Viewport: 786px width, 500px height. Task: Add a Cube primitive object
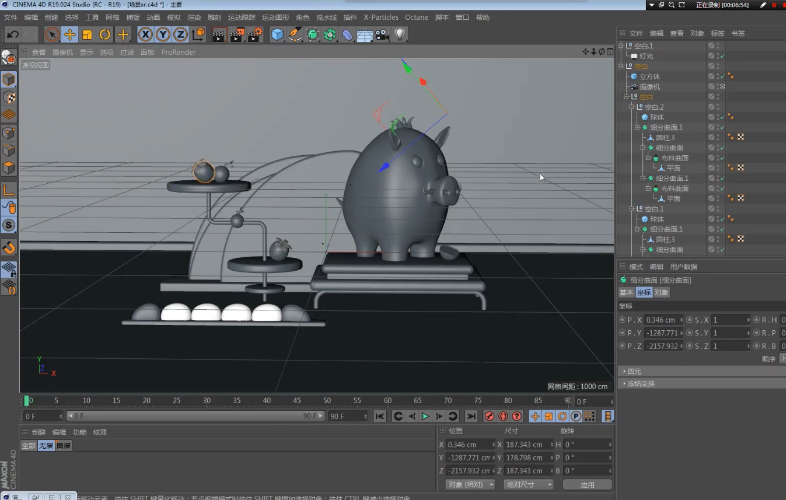277,34
